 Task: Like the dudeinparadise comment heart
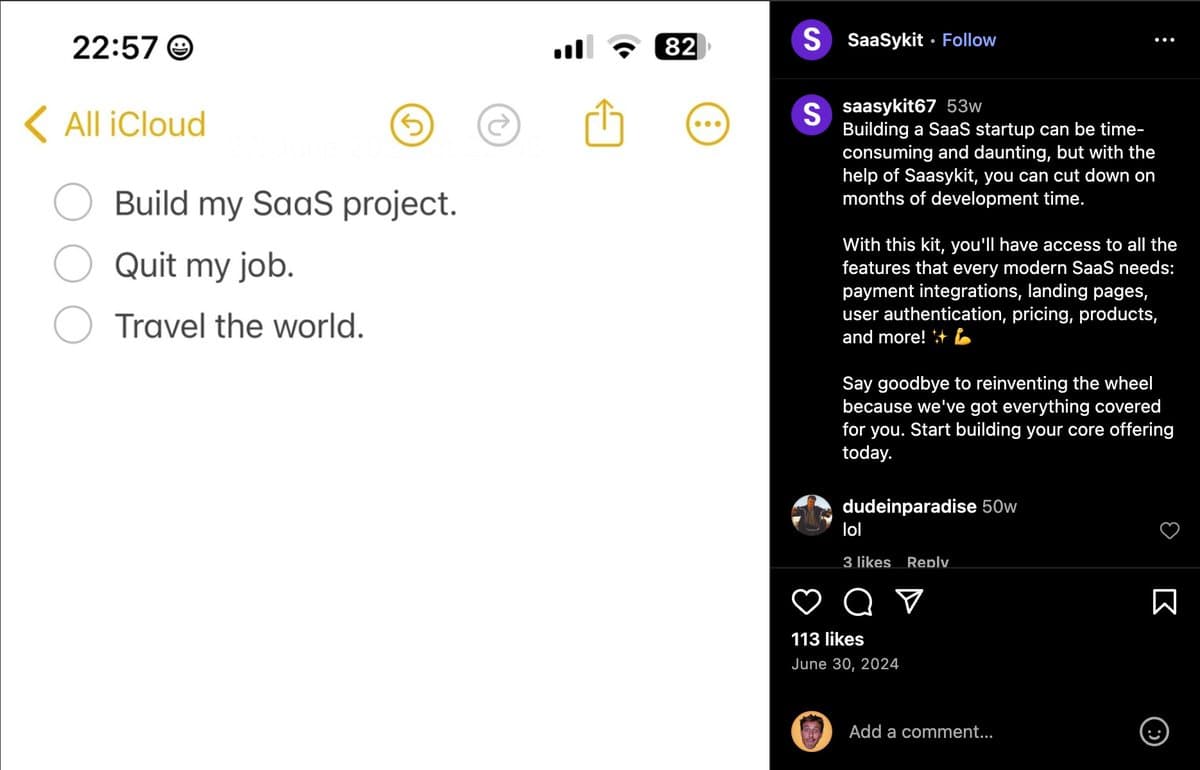(1169, 530)
